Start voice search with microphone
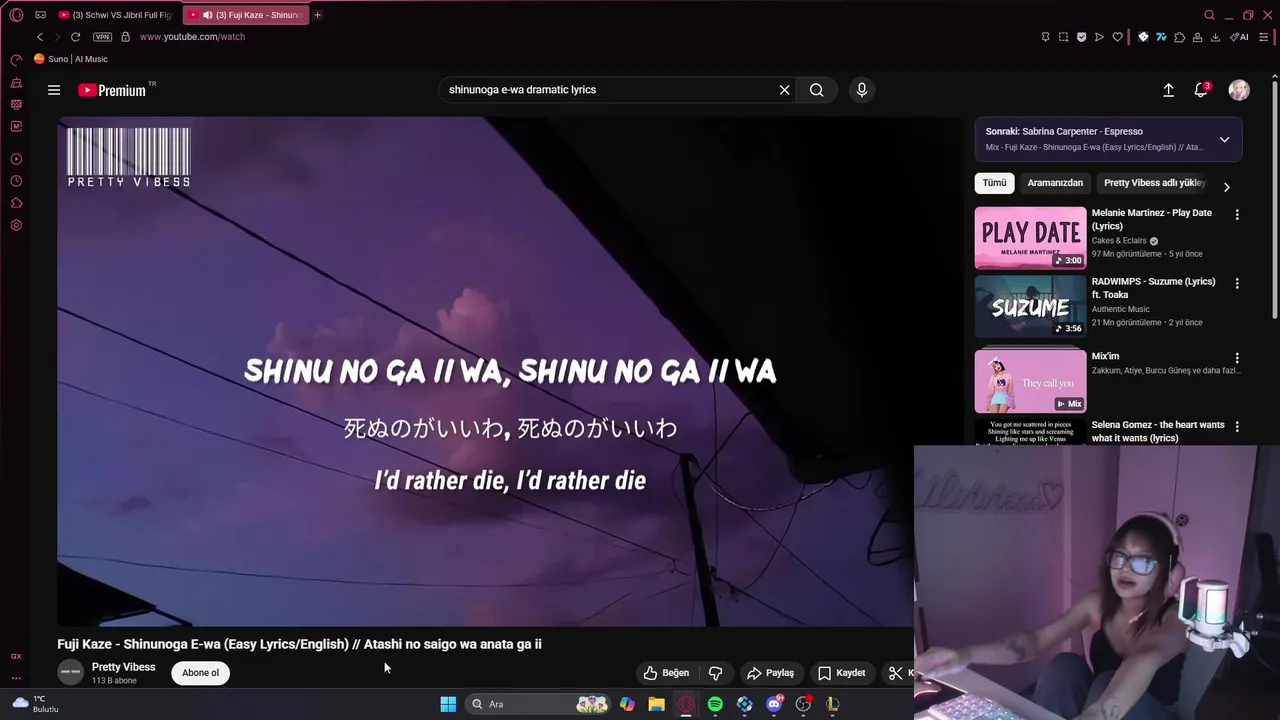 862,90
